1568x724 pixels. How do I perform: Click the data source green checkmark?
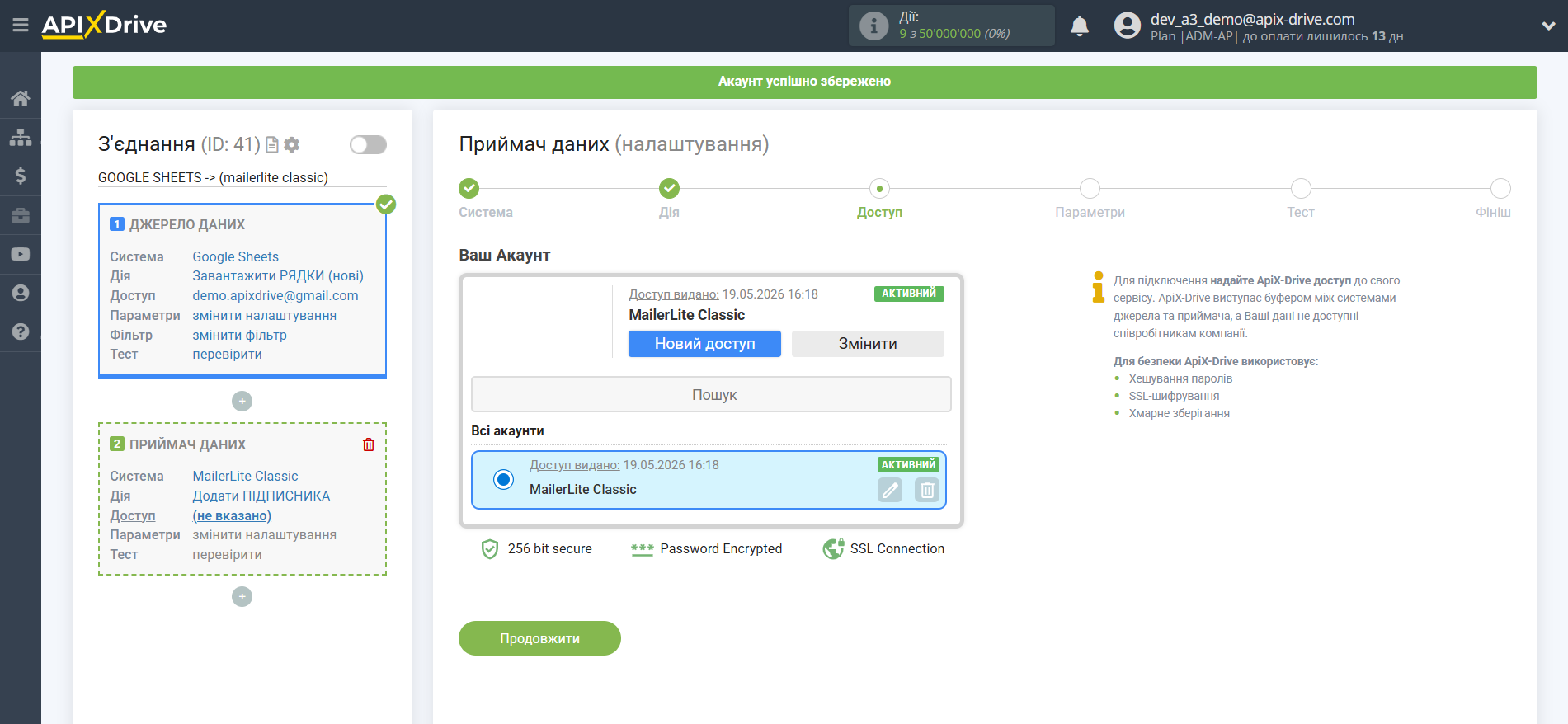[386, 205]
